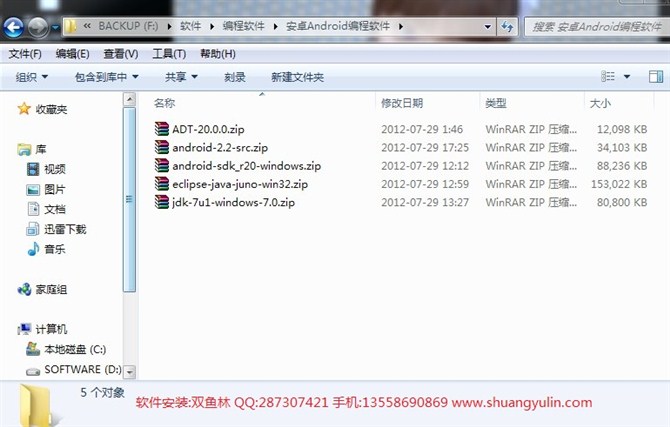Click file name android-2.2-src.zip
The height and width of the screenshot is (427, 670).
(x=220, y=147)
